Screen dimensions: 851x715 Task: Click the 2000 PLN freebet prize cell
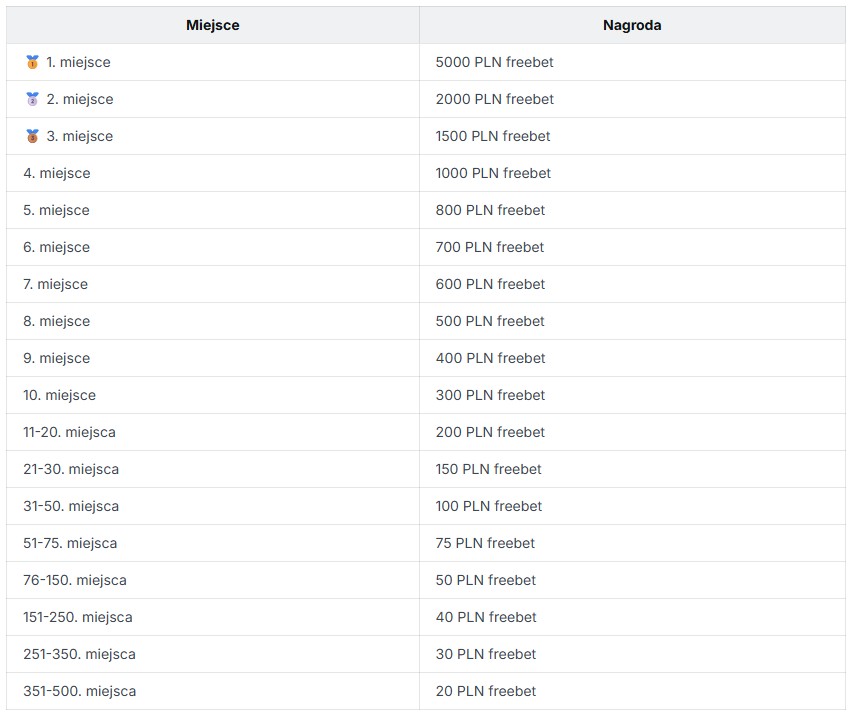coord(494,99)
